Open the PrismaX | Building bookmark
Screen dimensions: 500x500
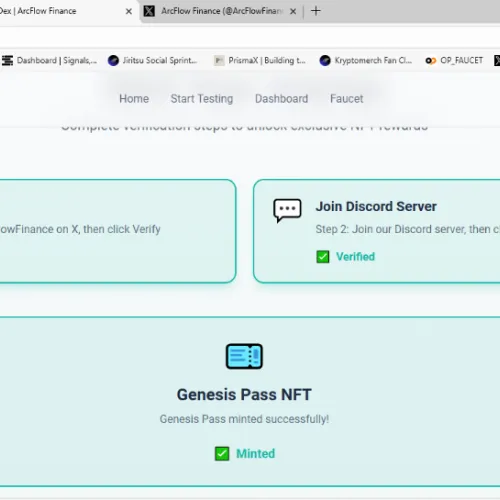click(x=260, y=61)
